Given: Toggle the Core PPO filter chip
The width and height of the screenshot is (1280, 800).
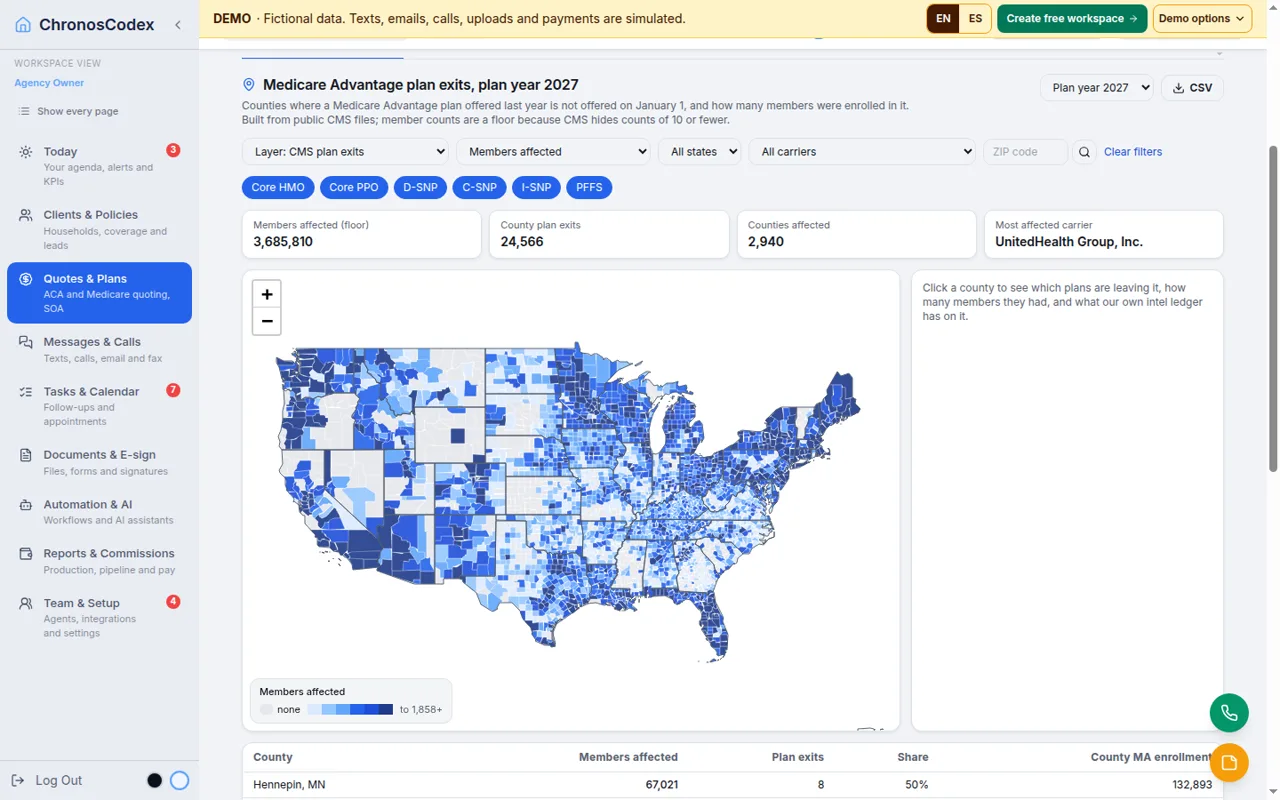Looking at the screenshot, I should (354, 187).
